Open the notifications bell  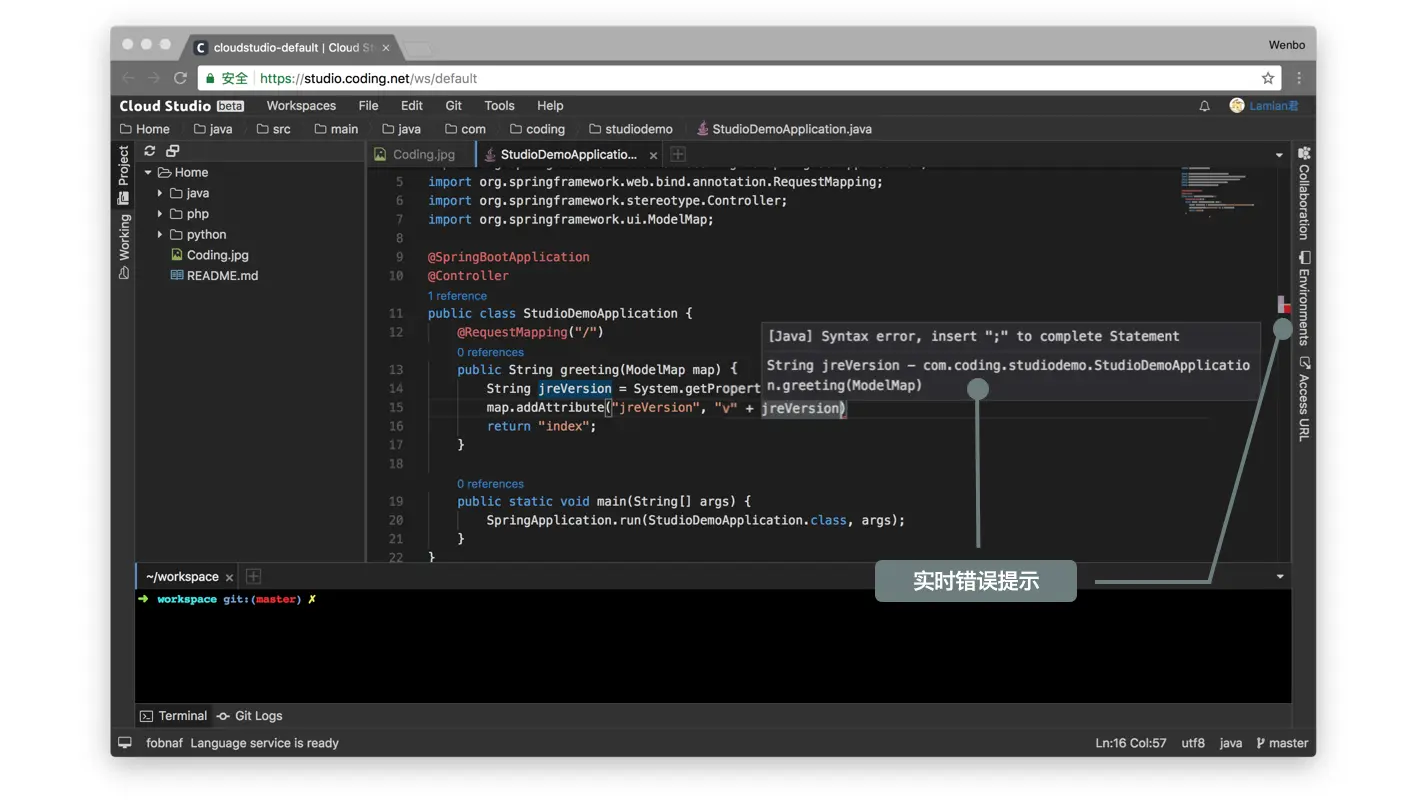[1204, 106]
